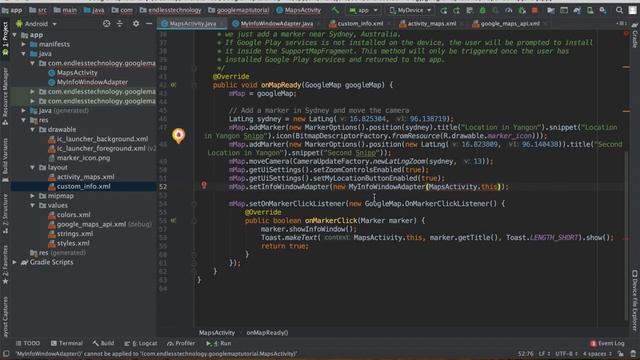Expand Gradle Scripts node
This screenshot has width=640, height=360.
point(15,262)
